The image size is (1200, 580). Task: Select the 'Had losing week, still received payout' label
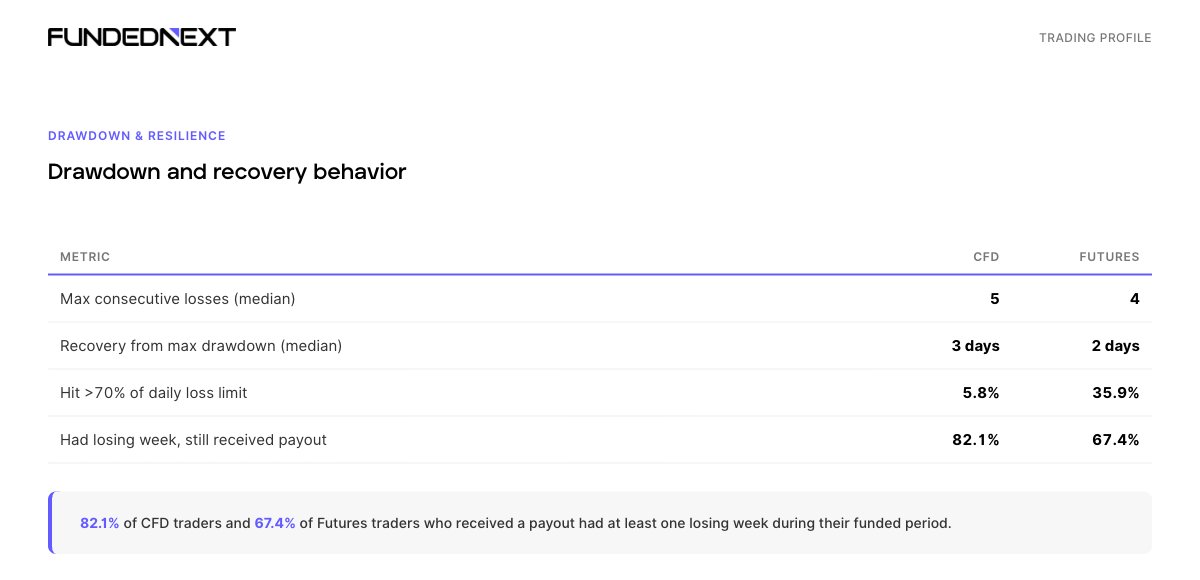coord(193,440)
